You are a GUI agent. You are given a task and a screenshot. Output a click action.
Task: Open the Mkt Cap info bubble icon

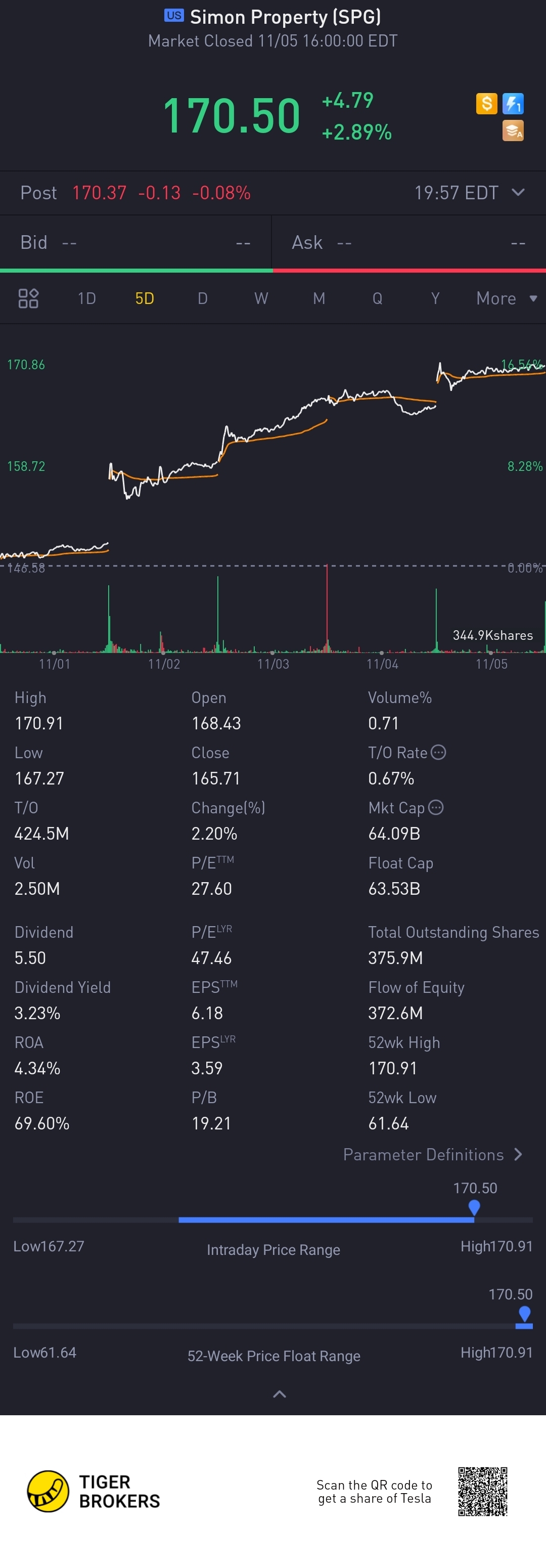click(x=436, y=807)
